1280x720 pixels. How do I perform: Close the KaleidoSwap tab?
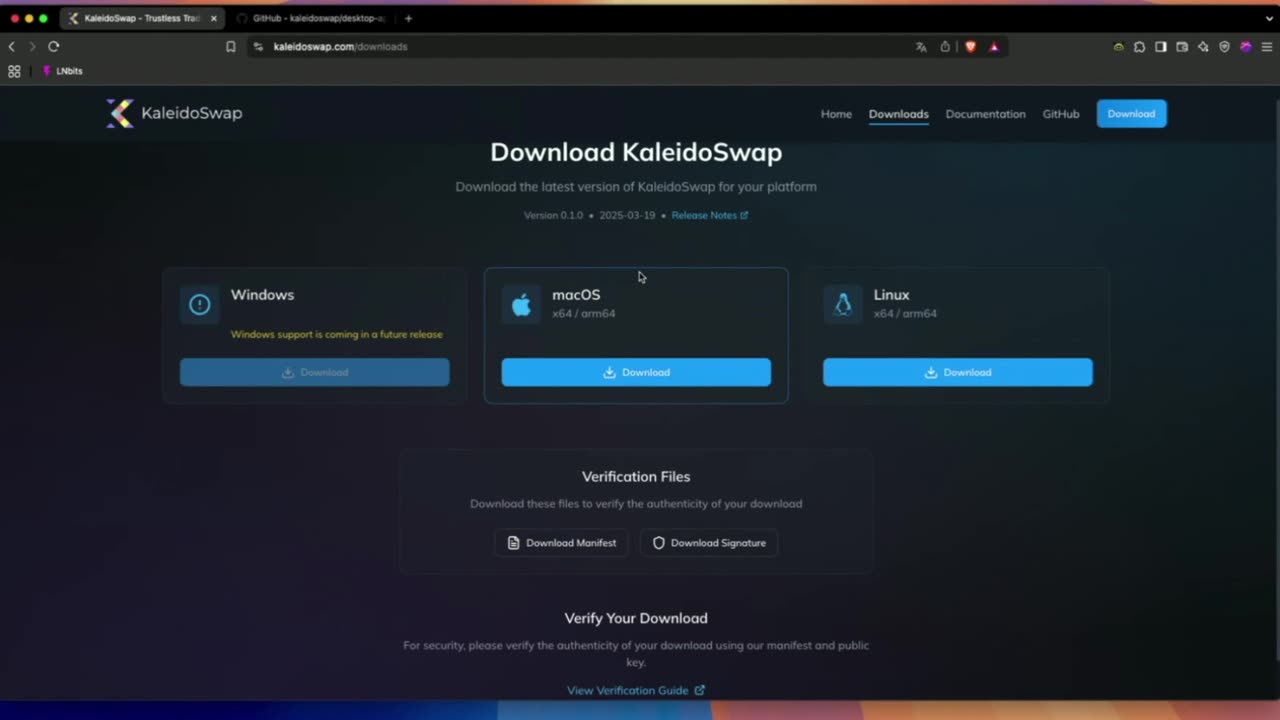pos(213,18)
